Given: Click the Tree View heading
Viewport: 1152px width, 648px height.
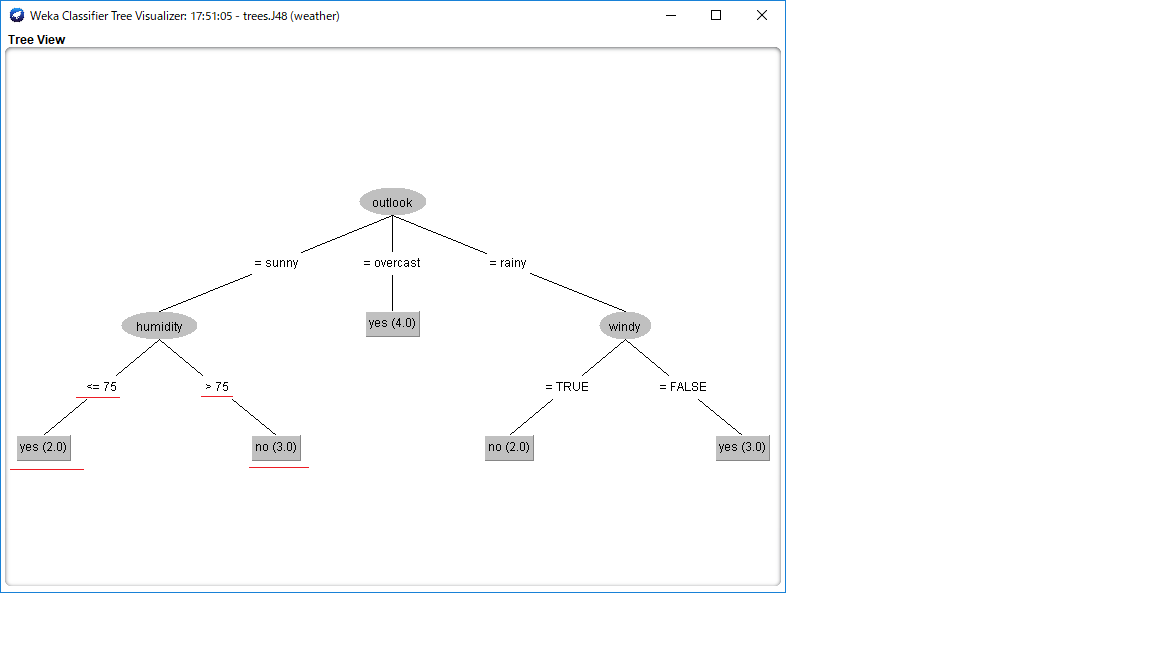Looking at the screenshot, I should [37, 40].
